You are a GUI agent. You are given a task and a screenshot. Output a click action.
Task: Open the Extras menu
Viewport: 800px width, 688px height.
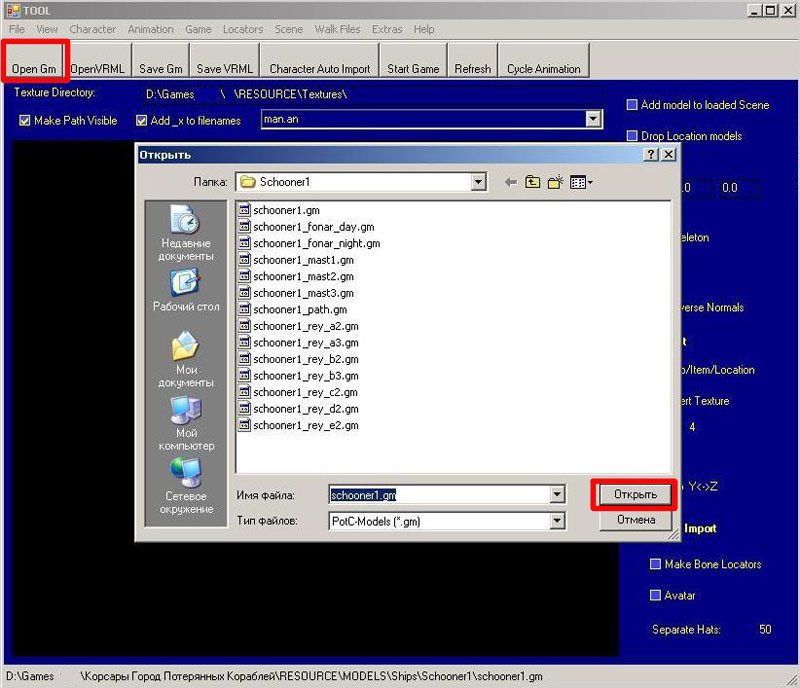point(387,29)
